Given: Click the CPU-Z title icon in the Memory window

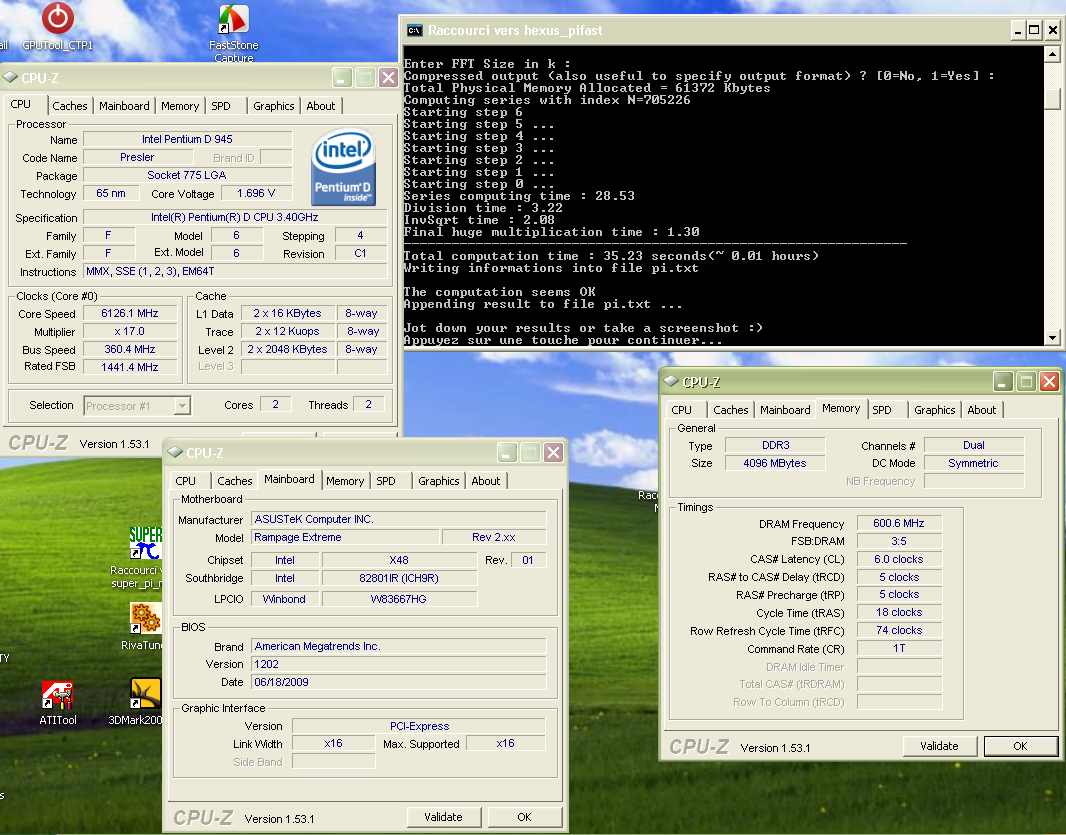Looking at the screenshot, I should click(x=672, y=381).
